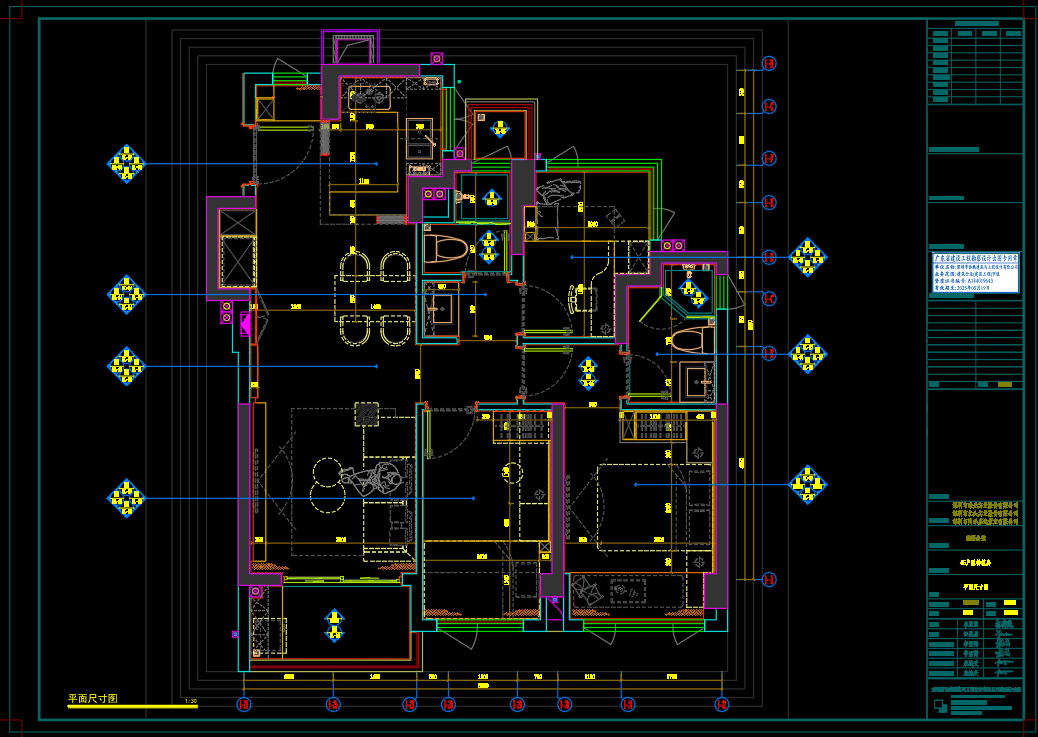The width and height of the screenshot is (1038, 737).
Task: Select the double bed symbol in the top-left bedroom
Action: 370,160
